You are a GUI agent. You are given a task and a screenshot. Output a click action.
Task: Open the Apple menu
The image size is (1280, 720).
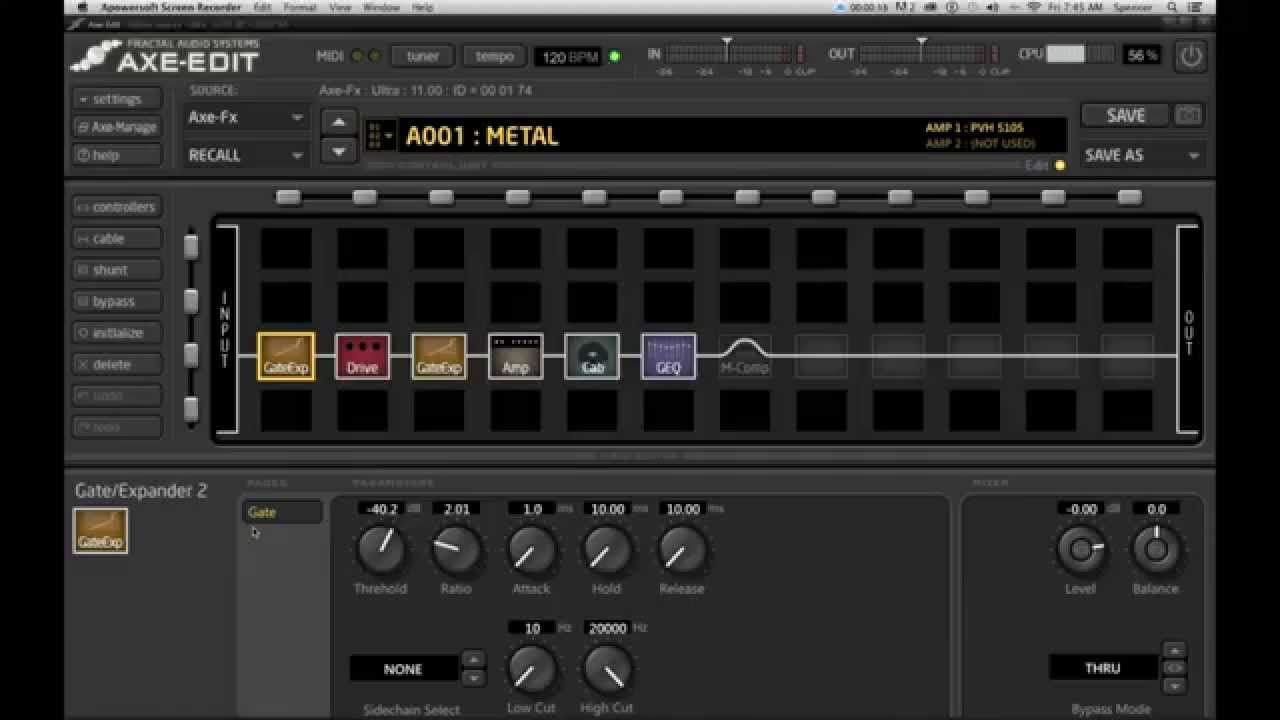click(81, 7)
